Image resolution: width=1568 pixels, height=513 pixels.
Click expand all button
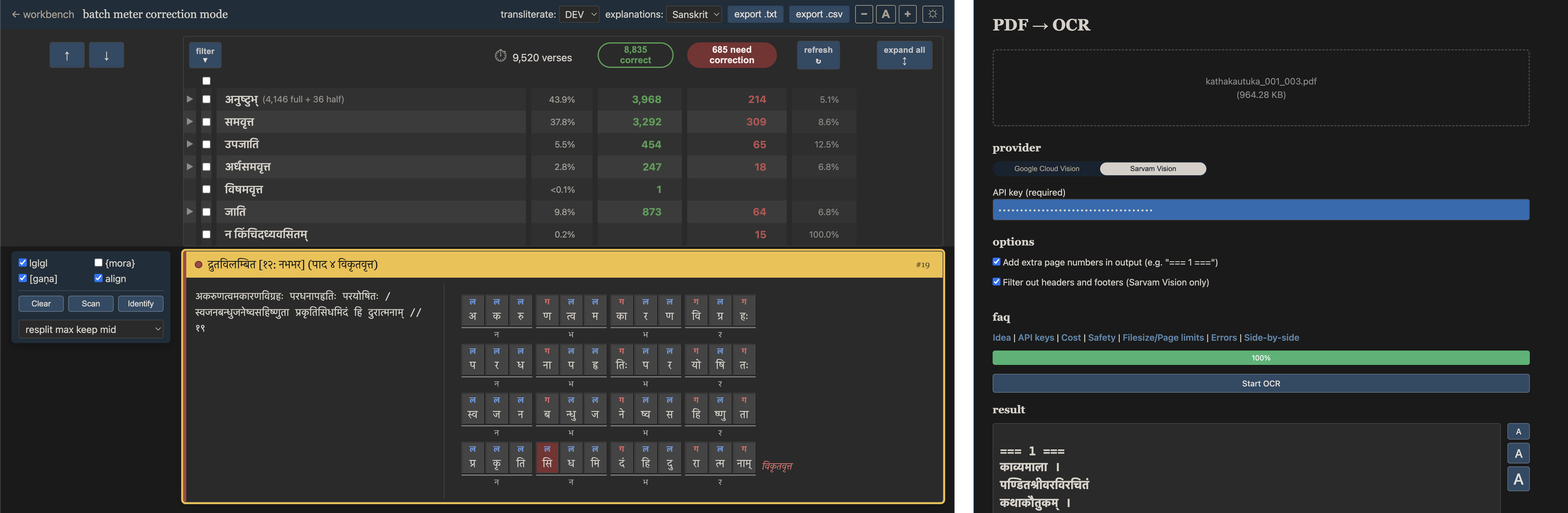[904, 56]
